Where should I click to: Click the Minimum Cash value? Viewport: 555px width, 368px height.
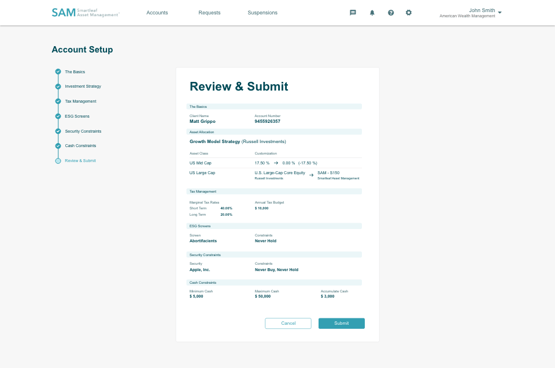click(x=196, y=297)
